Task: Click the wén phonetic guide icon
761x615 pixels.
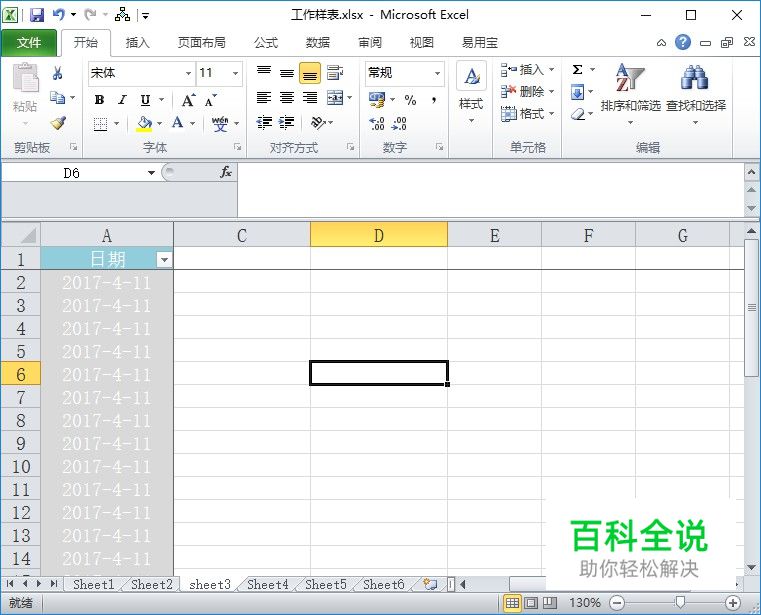Action: 220,124
